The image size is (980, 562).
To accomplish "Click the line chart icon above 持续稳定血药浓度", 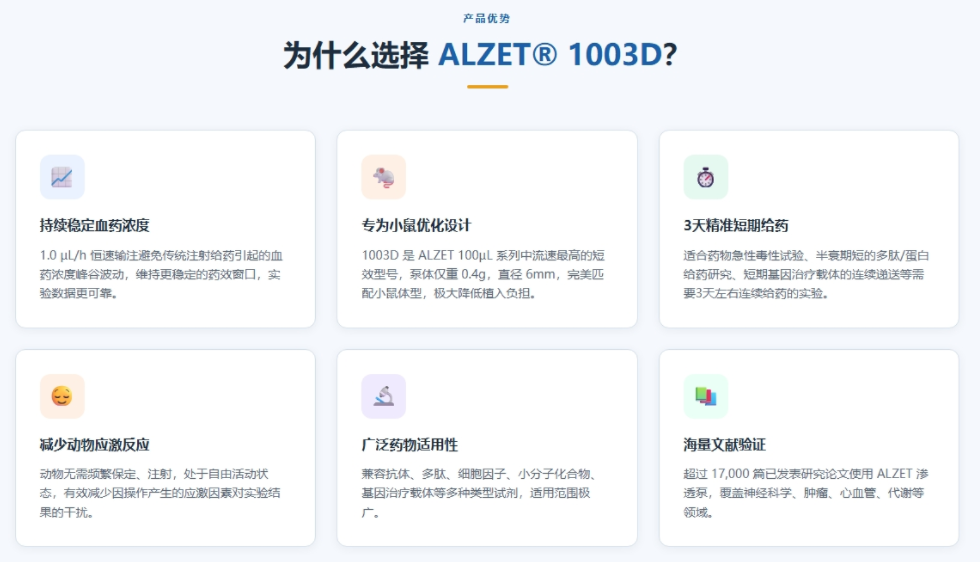I will click(x=62, y=177).
